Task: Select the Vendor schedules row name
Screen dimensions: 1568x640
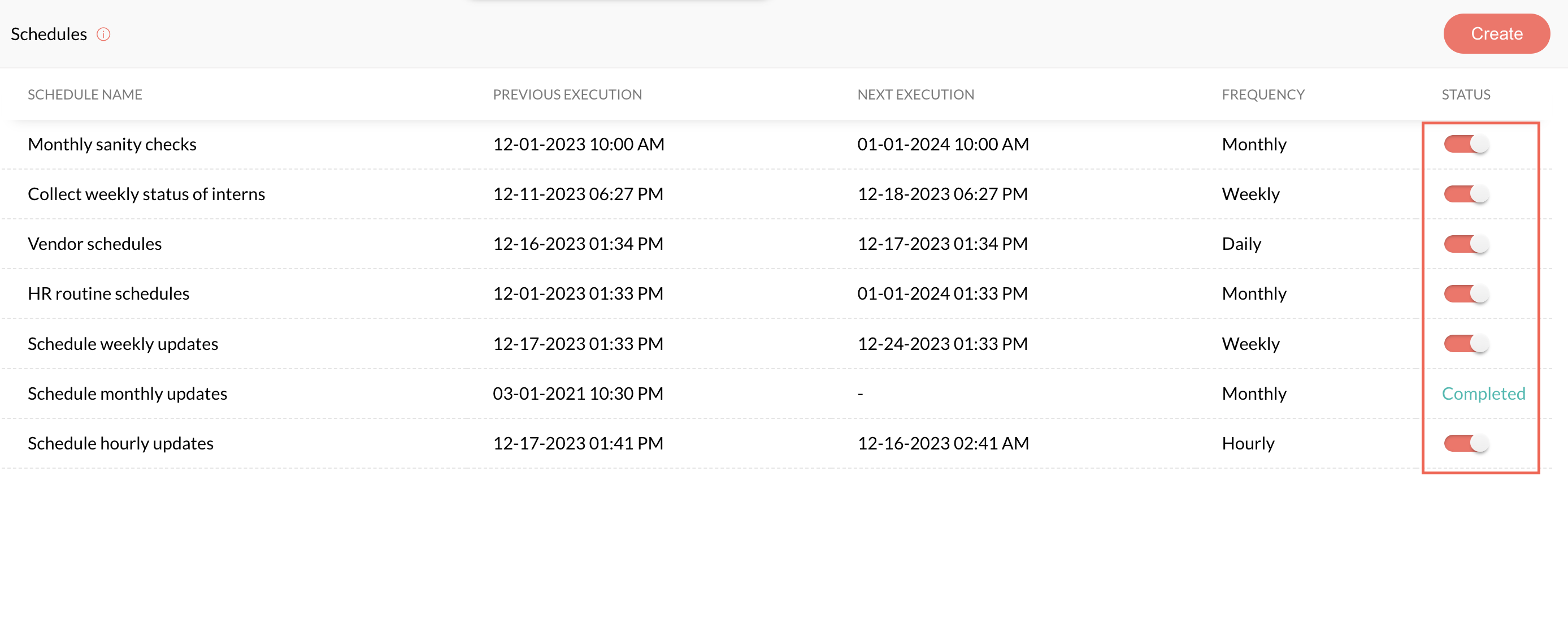Action: (94, 244)
